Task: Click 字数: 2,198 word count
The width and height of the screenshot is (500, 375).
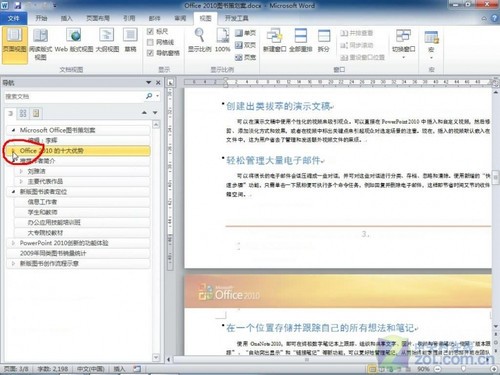Action: click(53, 369)
